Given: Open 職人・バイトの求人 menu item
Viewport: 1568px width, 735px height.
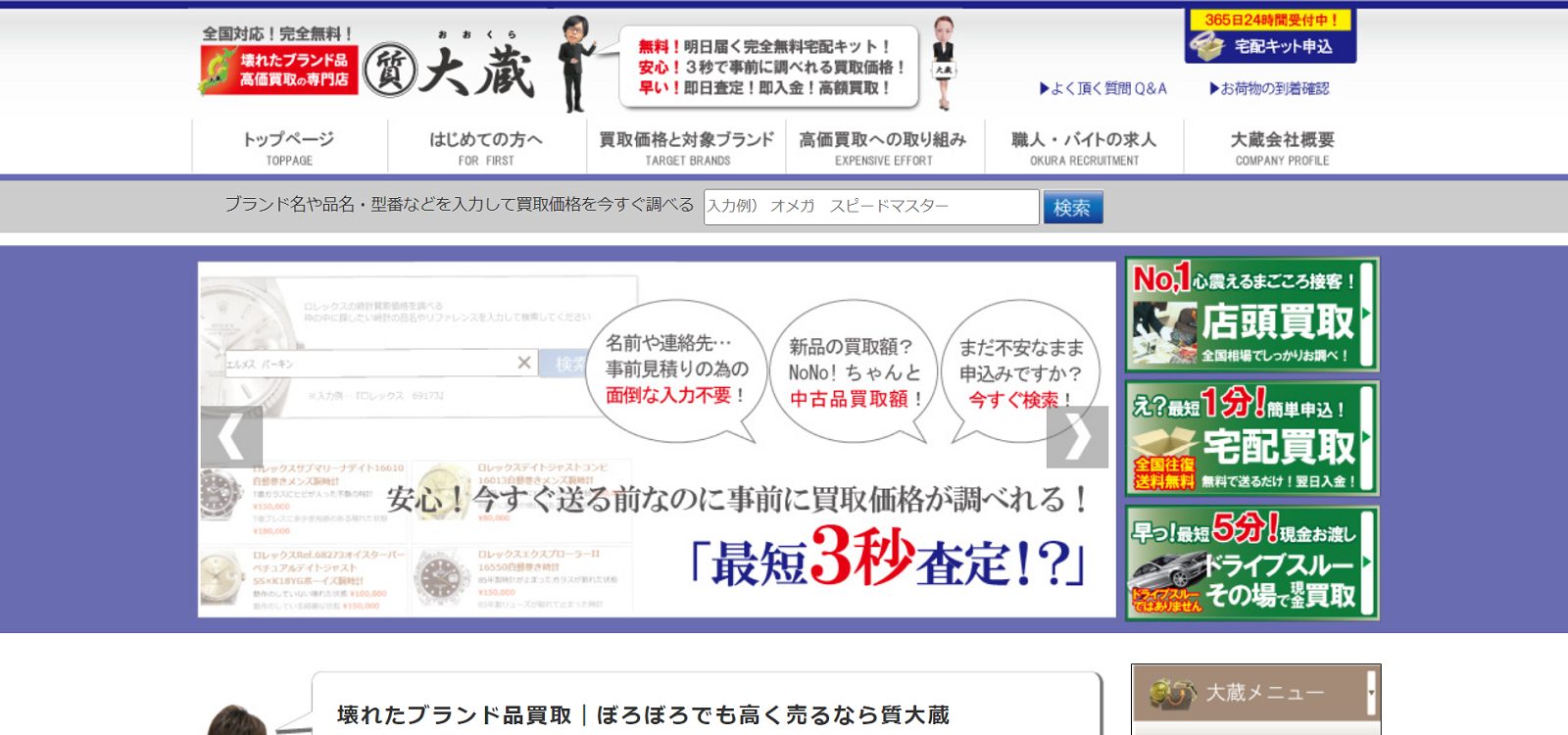Looking at the screenshot, I should coord(1084,147).
